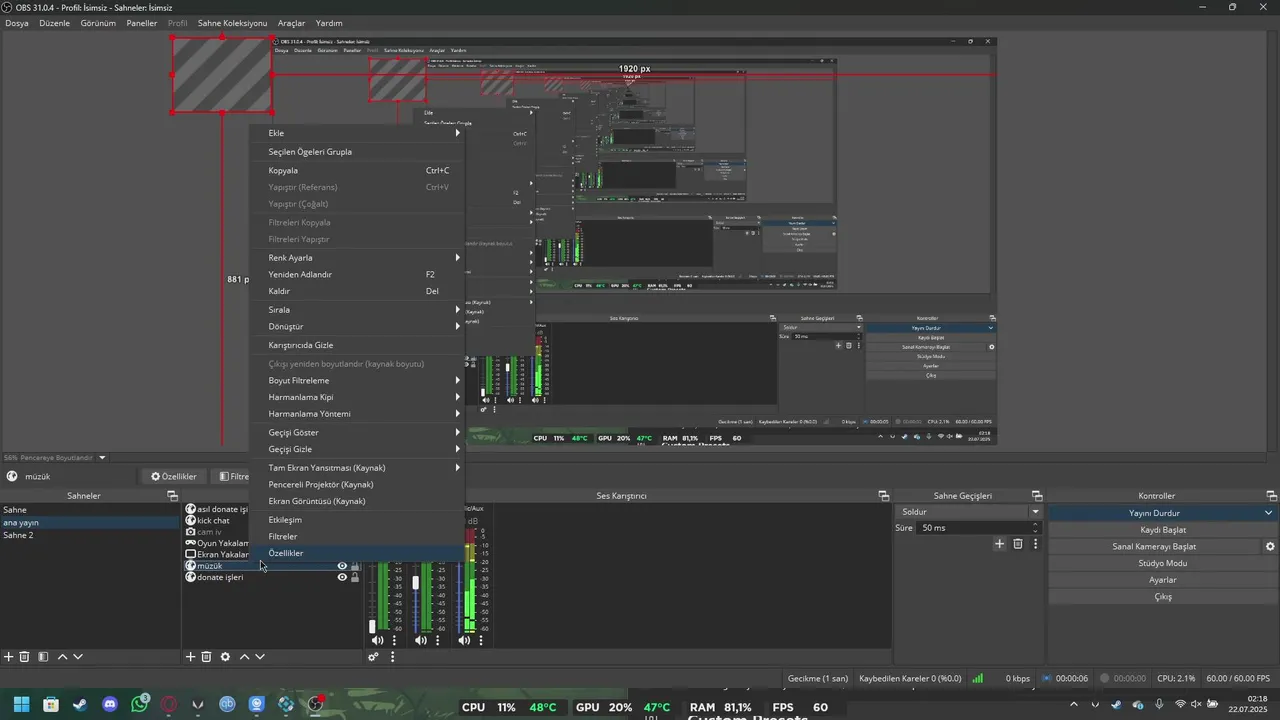Select the kick chat source
The height and width of the screenshot is (720, 1280).
click(213, 521)
